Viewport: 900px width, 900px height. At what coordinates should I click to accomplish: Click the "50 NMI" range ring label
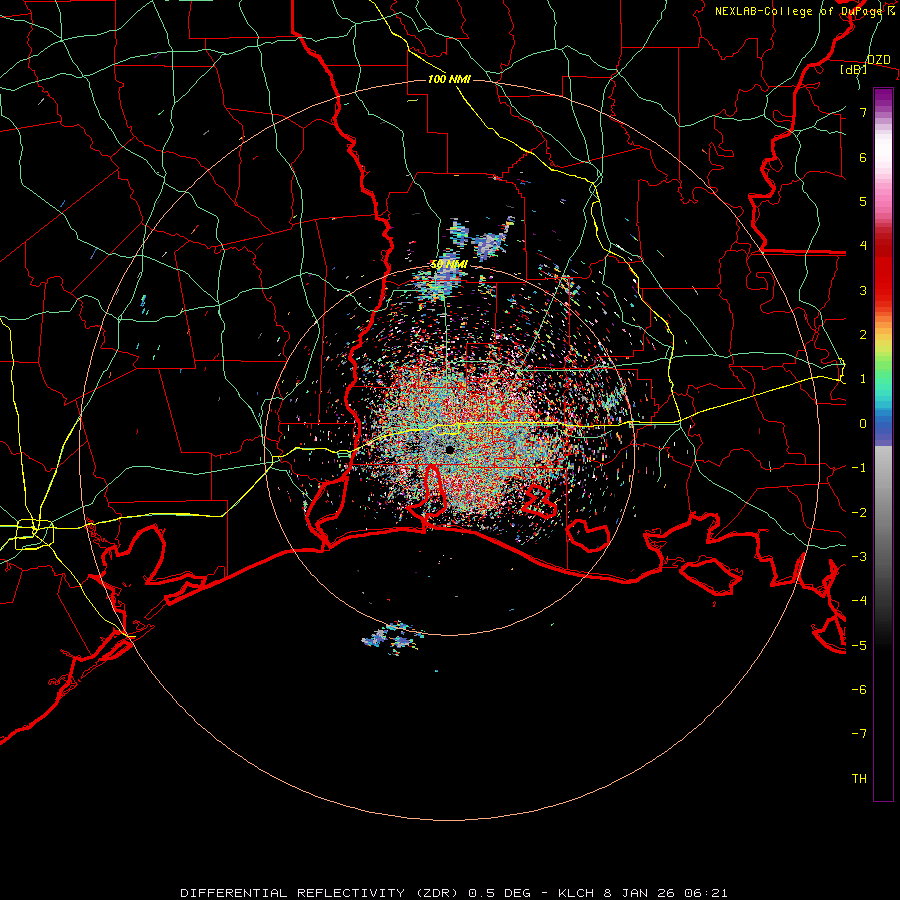pos(449,264)
